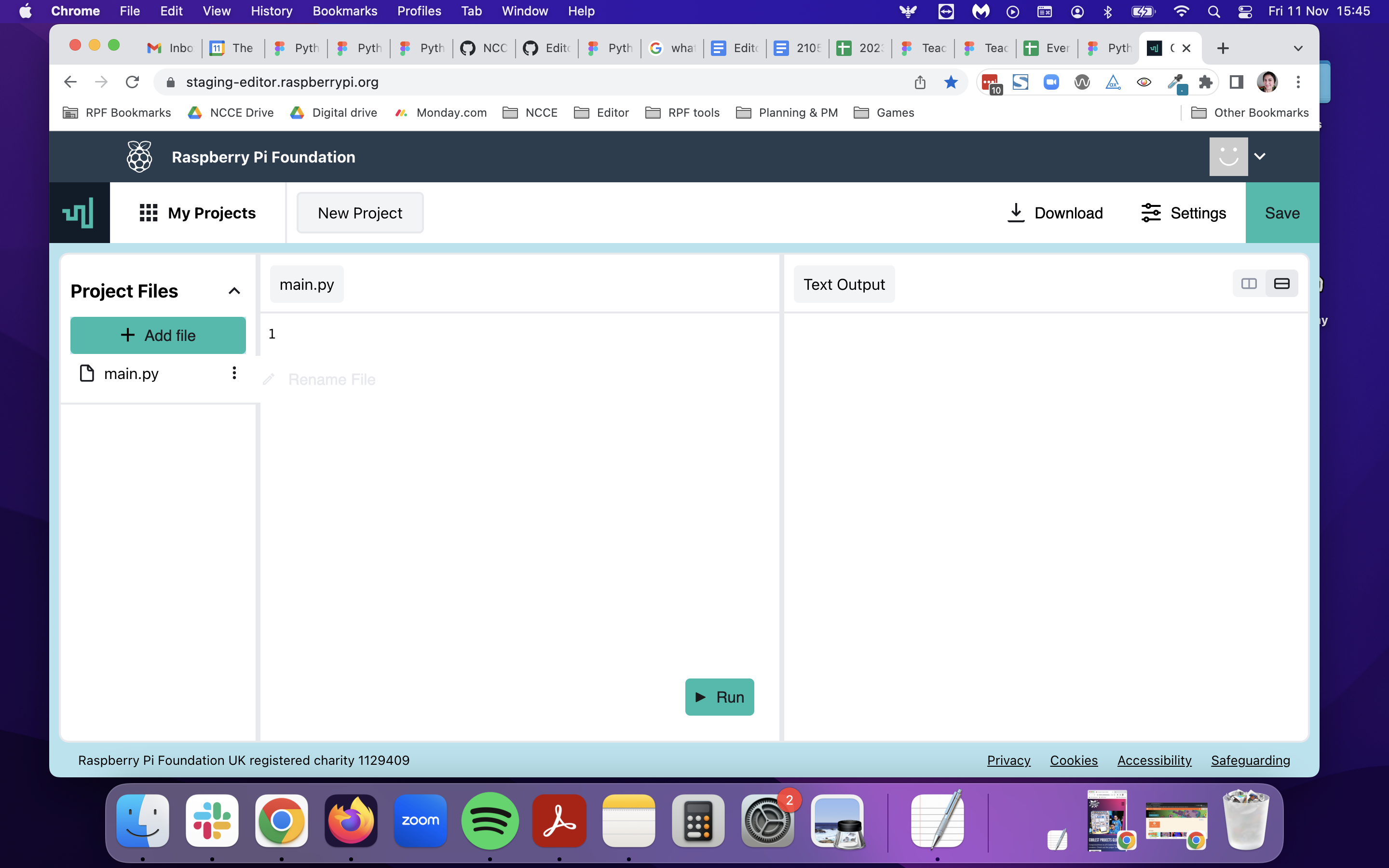Viewport: 1389px width, 868px height.
Task: Open the main.py three-dot options menu
Action: pos(233,373)
